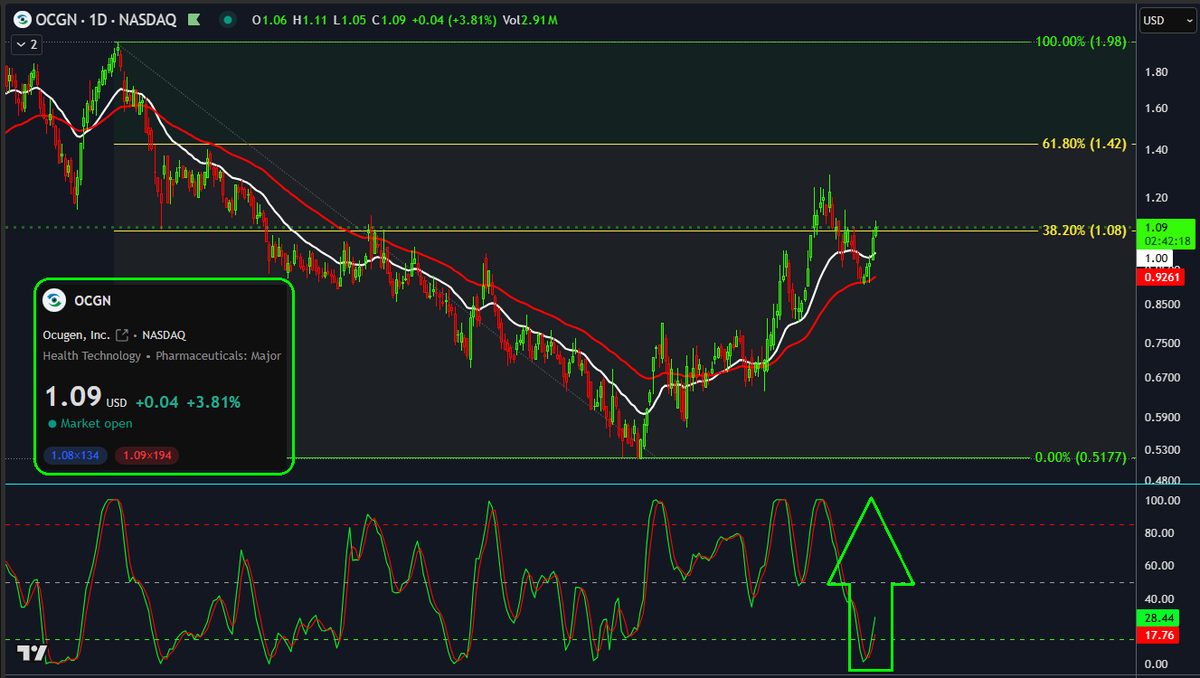The image size is (1200, 678).
Task: Click the 0.5300 price axis tick
Action: (1162, 451)
